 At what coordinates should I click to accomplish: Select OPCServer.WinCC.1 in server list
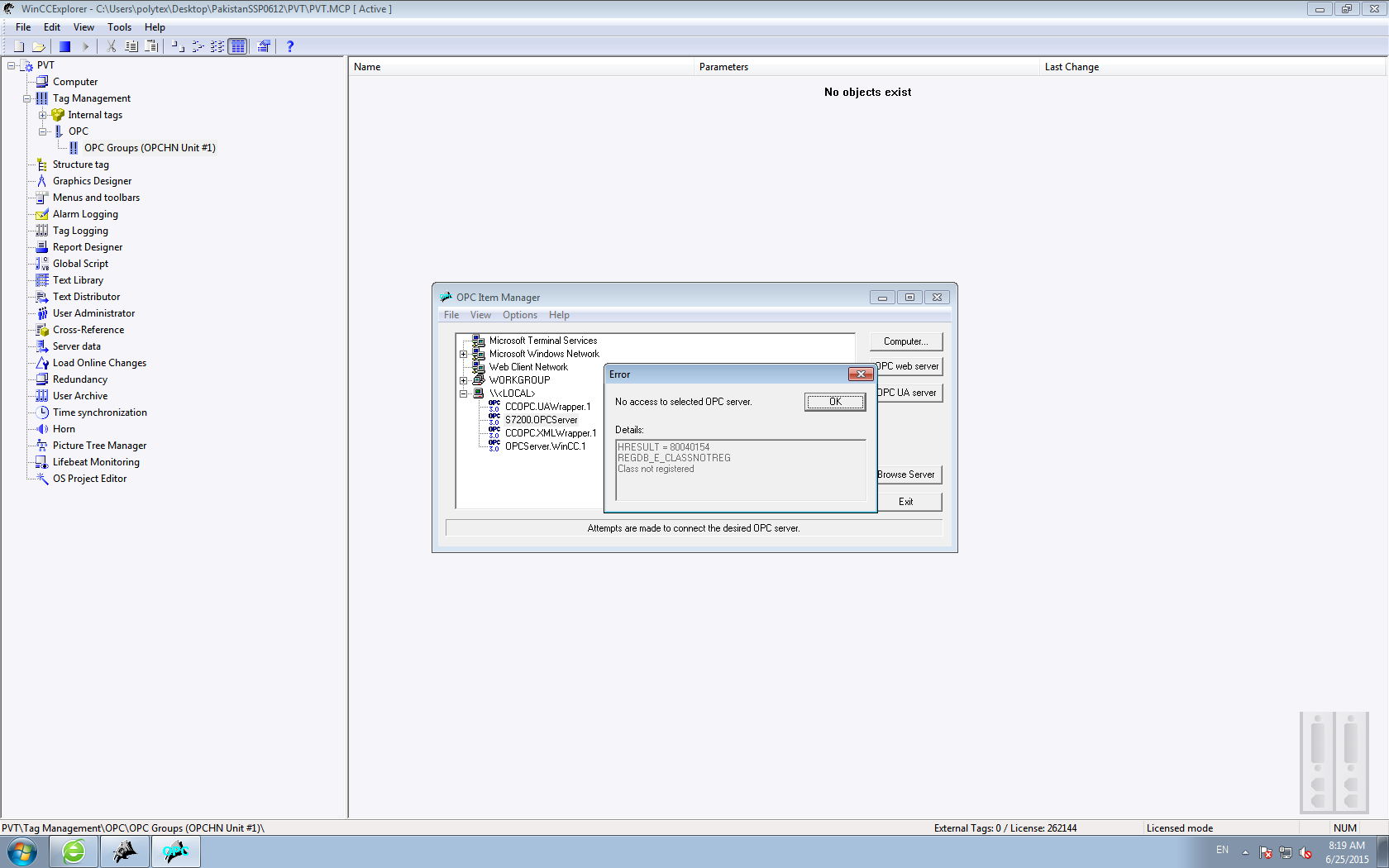pos(545,446)
